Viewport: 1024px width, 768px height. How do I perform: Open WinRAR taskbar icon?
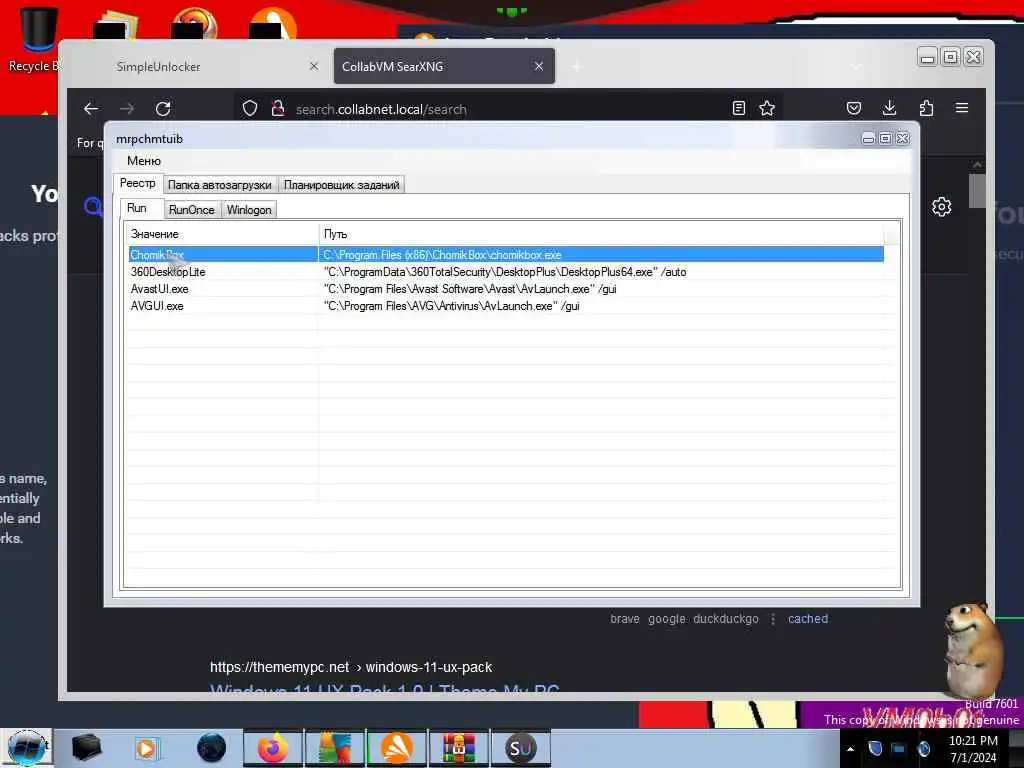click(458, 748)
